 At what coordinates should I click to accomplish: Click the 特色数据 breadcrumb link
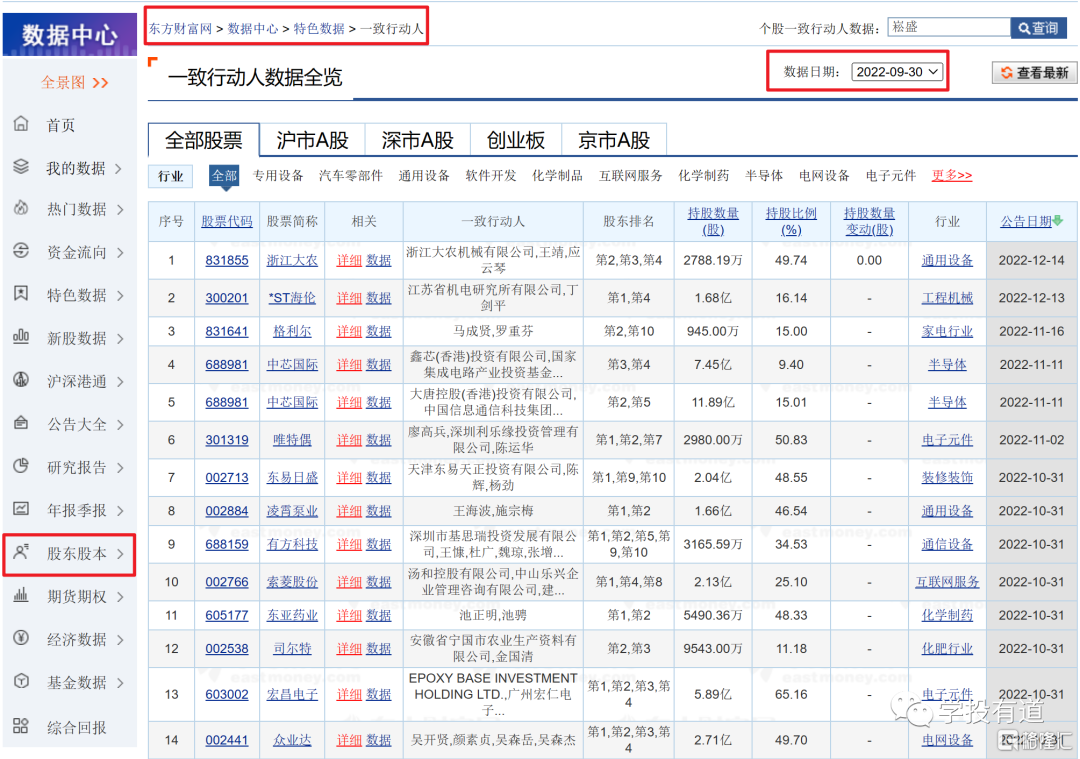pos(319,28)
